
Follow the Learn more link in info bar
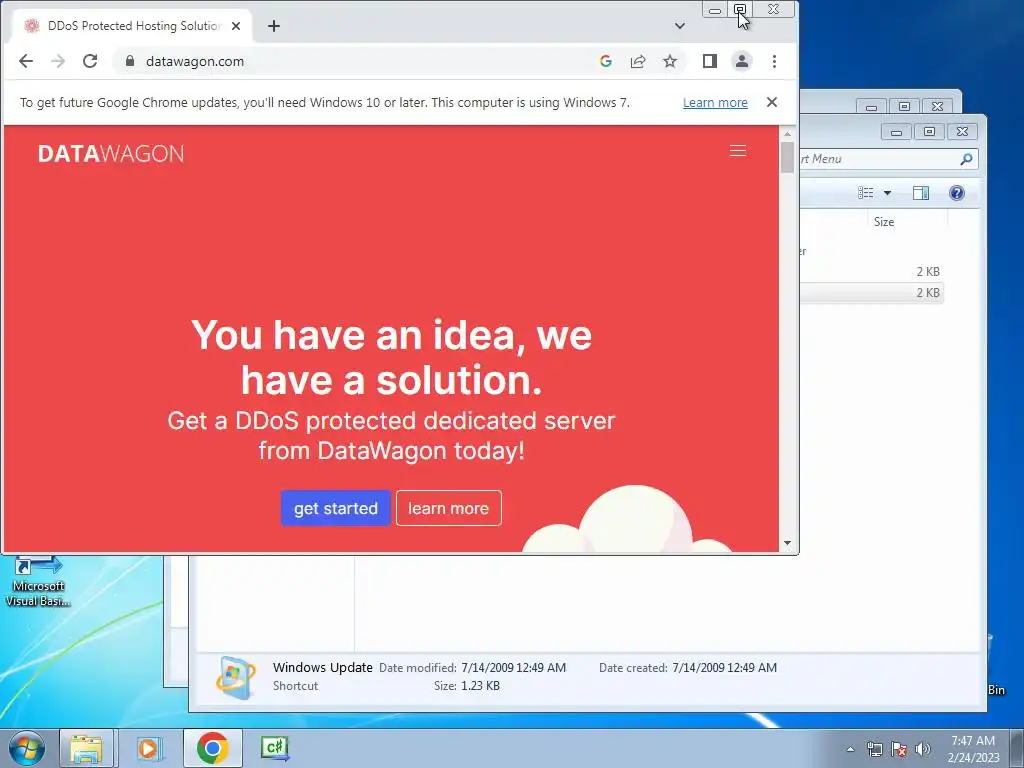pyautogui.click(x=715, y=103)
